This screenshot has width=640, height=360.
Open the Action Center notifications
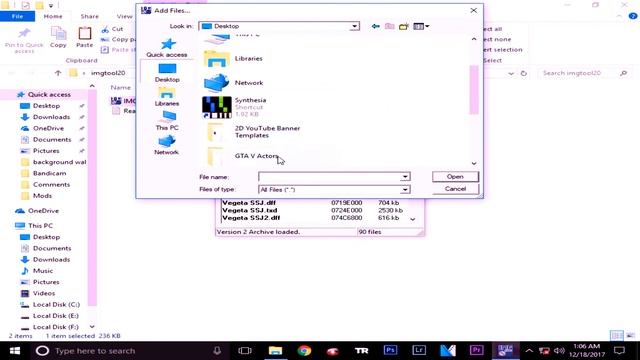click(x=620, y=351)
